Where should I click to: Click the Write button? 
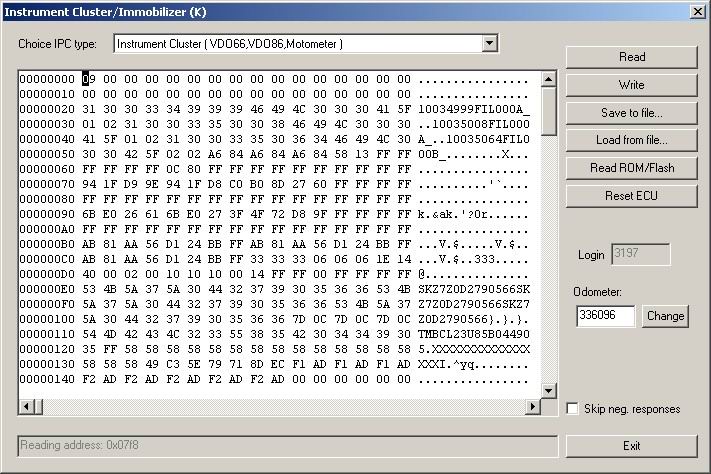[632, 85]
